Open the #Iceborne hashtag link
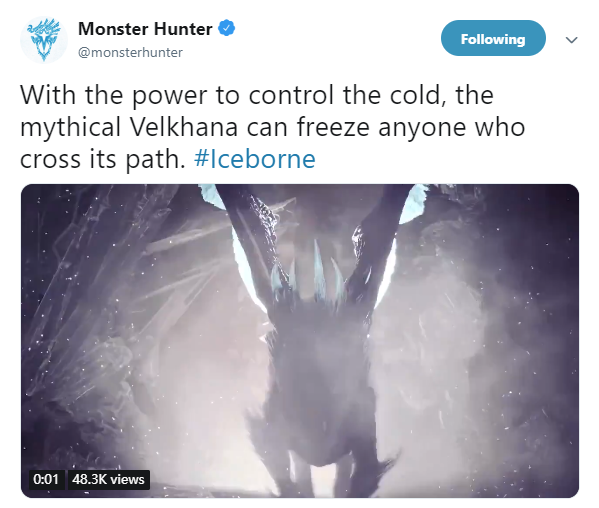The image size is (599, 508). [255, 159]
